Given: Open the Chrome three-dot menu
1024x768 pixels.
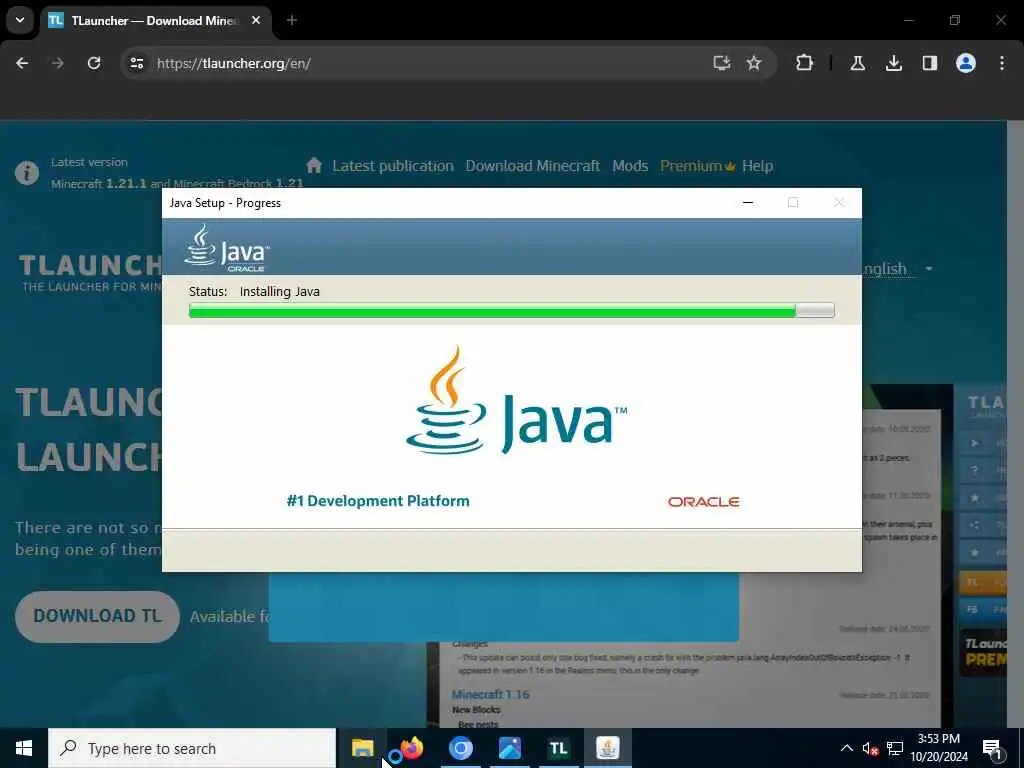Looking at the screenshot, I should [x=1002, y=63].
